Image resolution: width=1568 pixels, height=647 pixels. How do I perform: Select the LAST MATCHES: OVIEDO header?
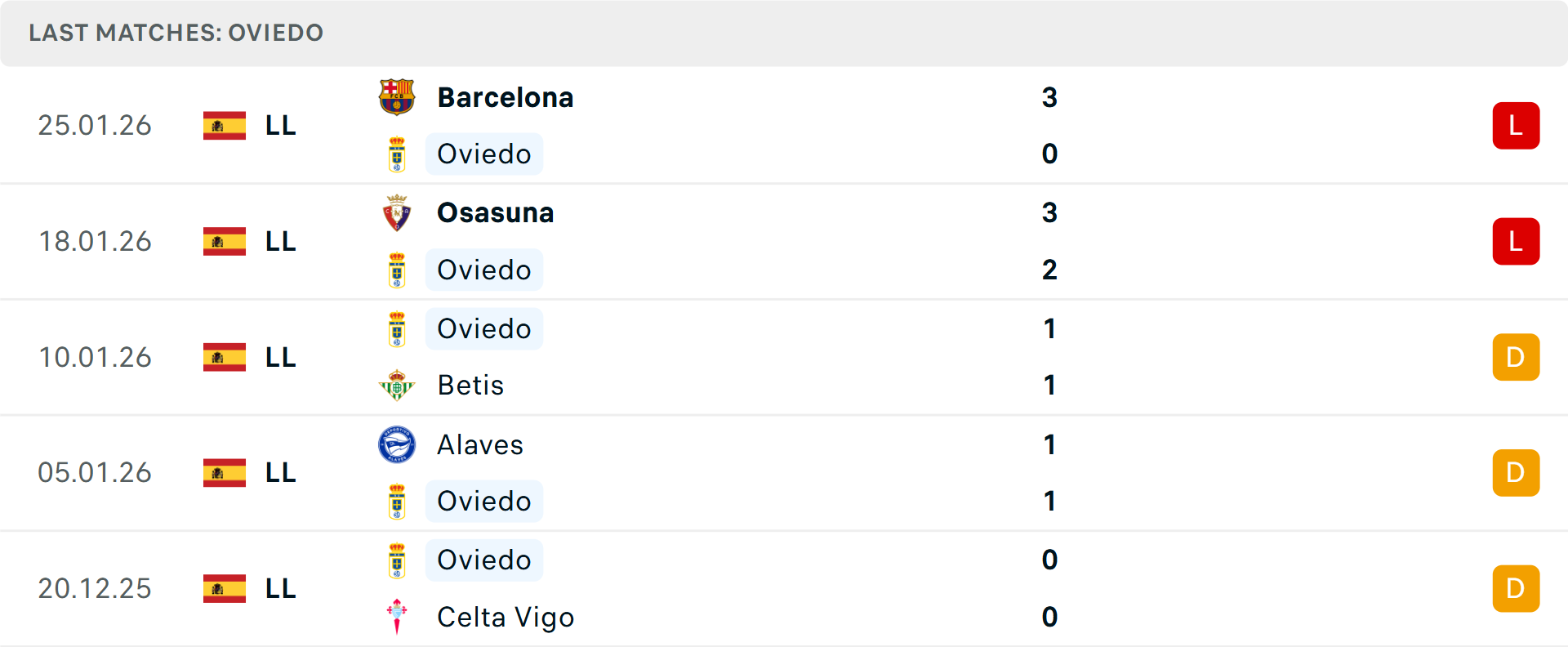[x=176, y=33]
